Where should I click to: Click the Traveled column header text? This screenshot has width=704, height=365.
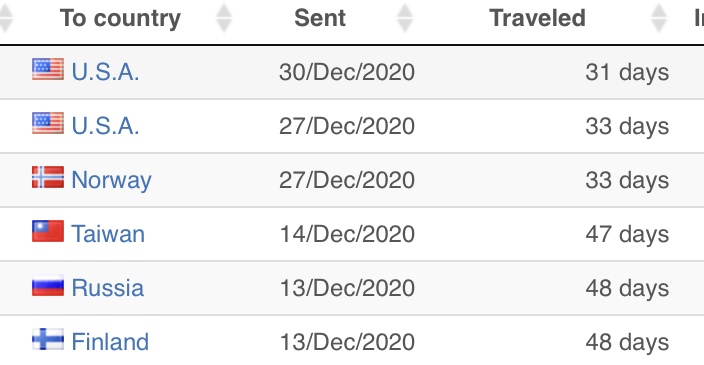(x=537, y=18)
